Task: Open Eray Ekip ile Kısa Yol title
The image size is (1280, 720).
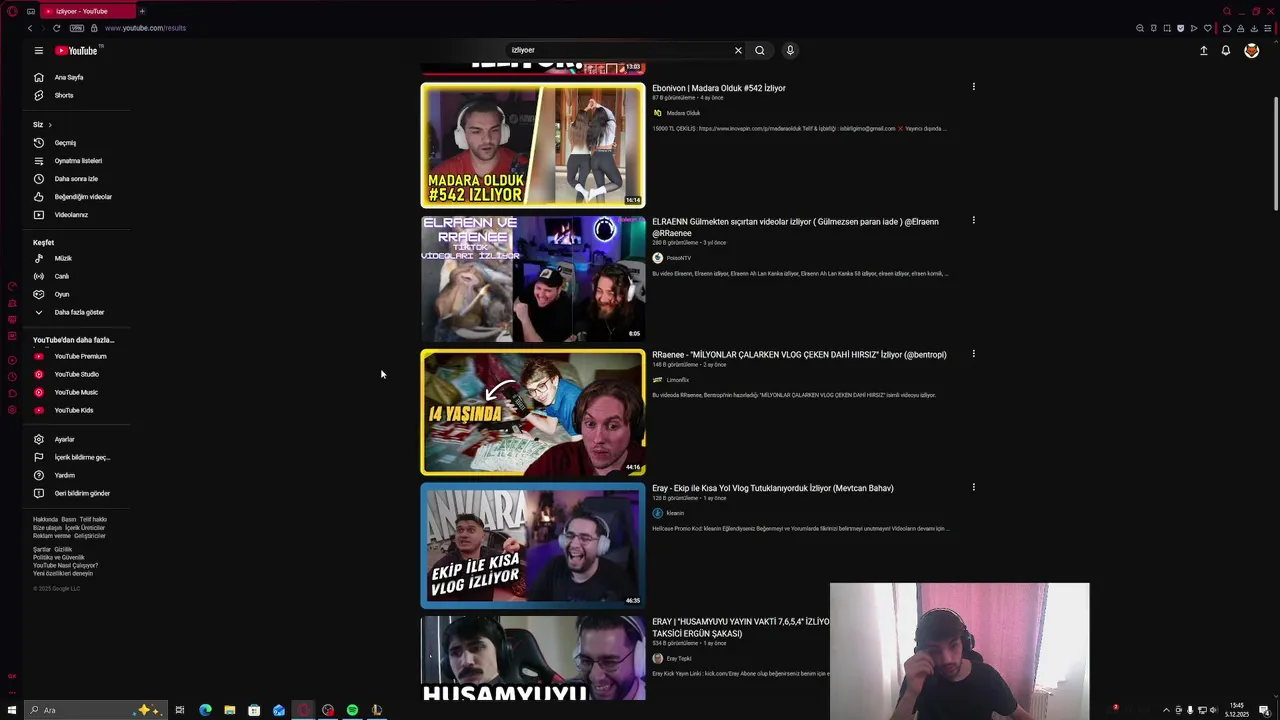Action: 773,488
